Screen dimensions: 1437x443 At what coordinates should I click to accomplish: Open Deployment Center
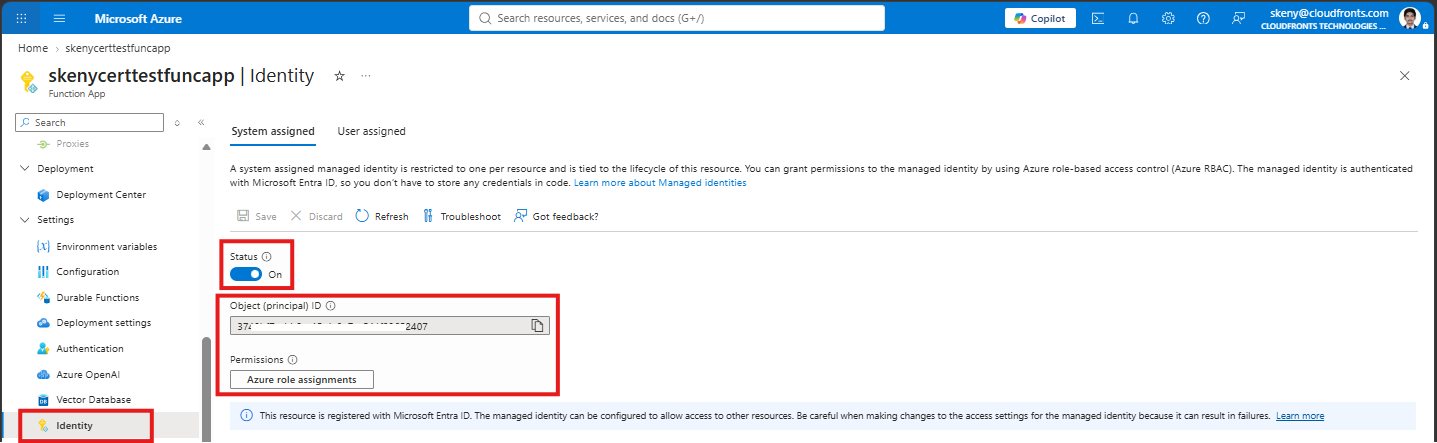(x=100, y=195)
